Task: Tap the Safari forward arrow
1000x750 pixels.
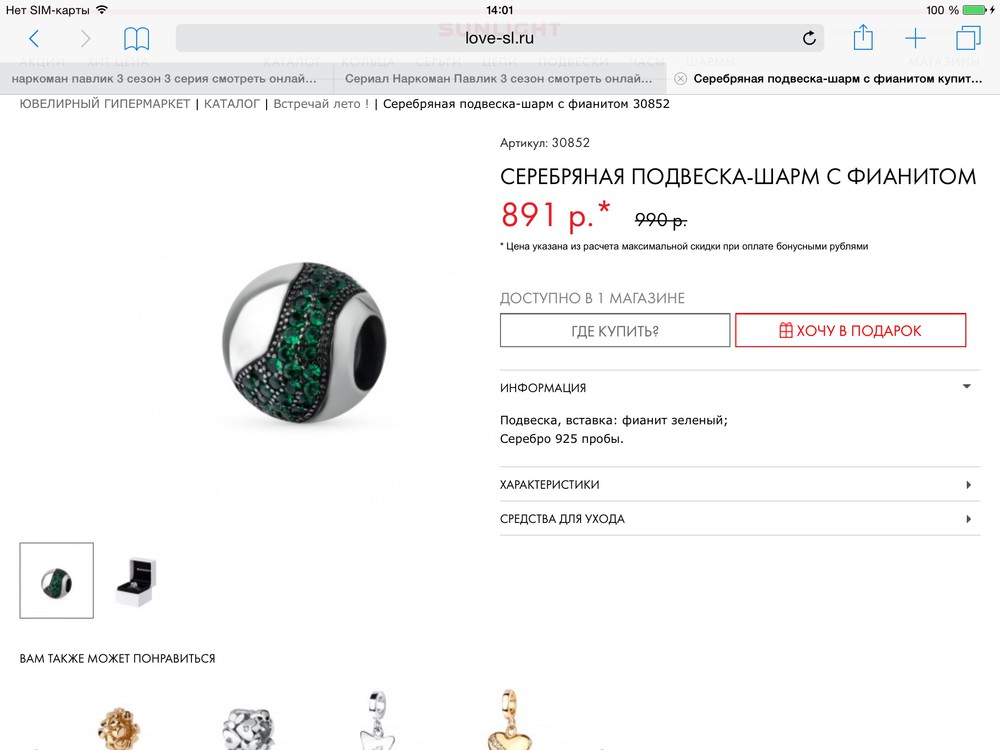Action: click(x=85, y=39)
